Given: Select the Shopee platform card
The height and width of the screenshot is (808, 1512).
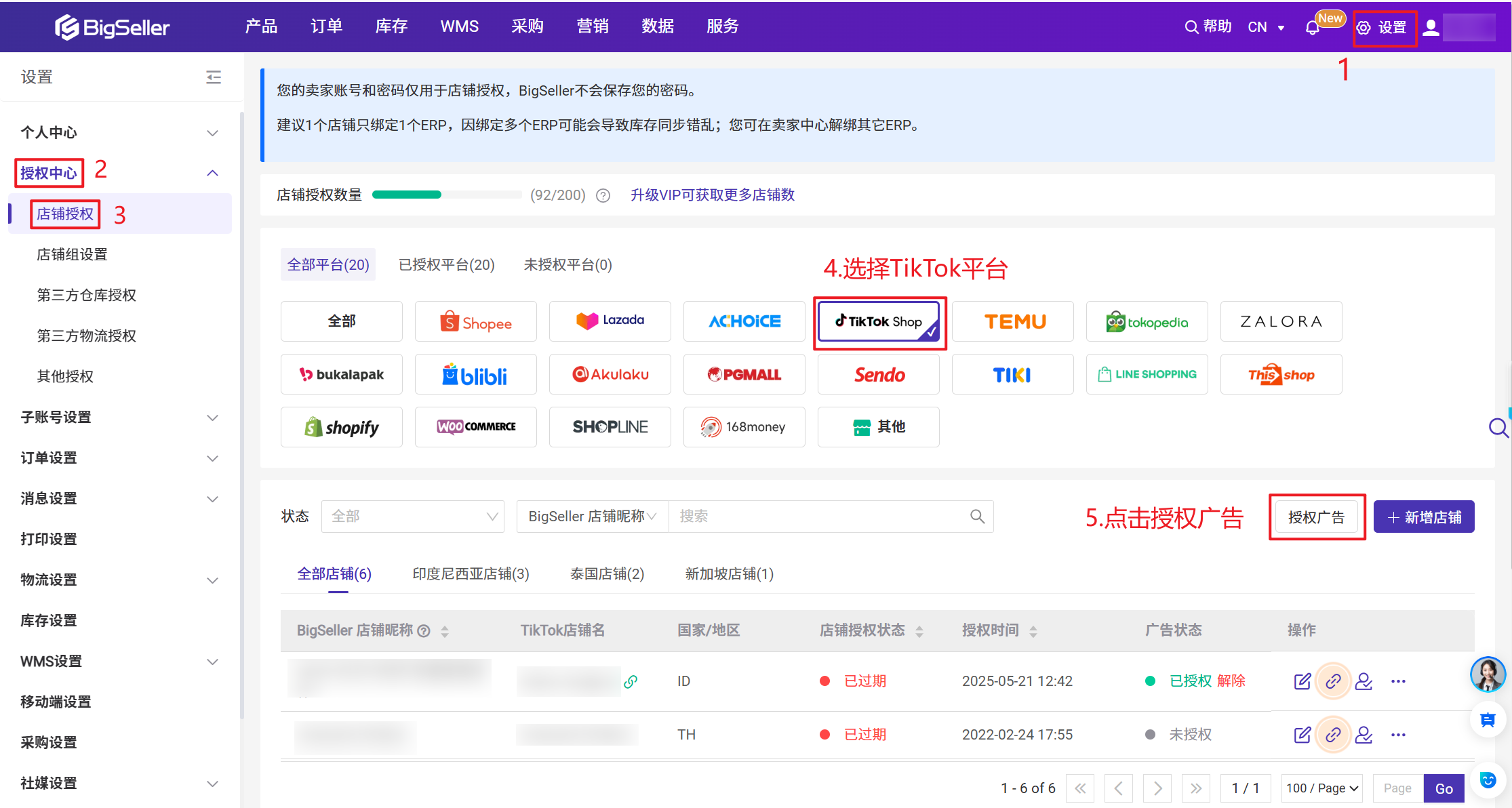Looking at the screenshot, I should pyautogui.click(x=476, y=321).
